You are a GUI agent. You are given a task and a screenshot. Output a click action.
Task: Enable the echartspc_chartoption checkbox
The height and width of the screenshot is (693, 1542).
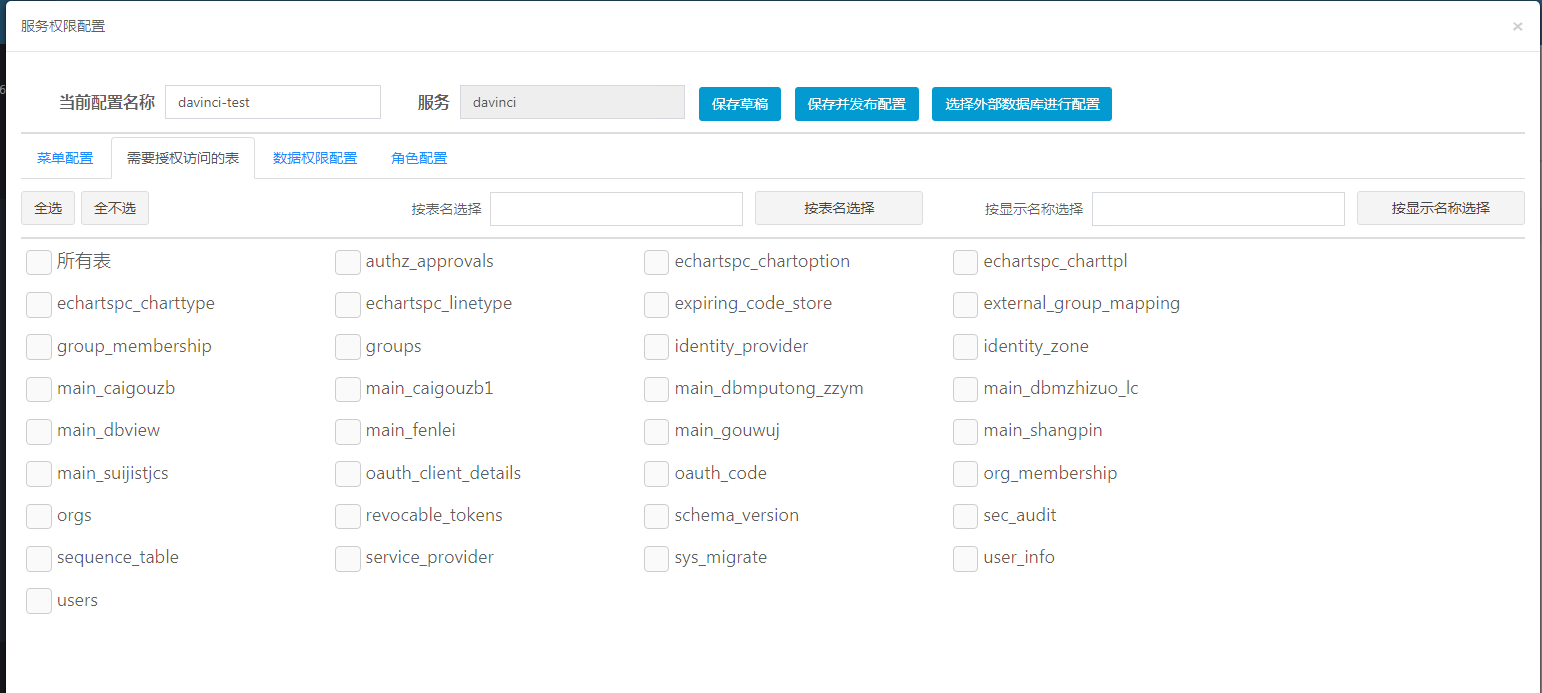click(657, 262)
